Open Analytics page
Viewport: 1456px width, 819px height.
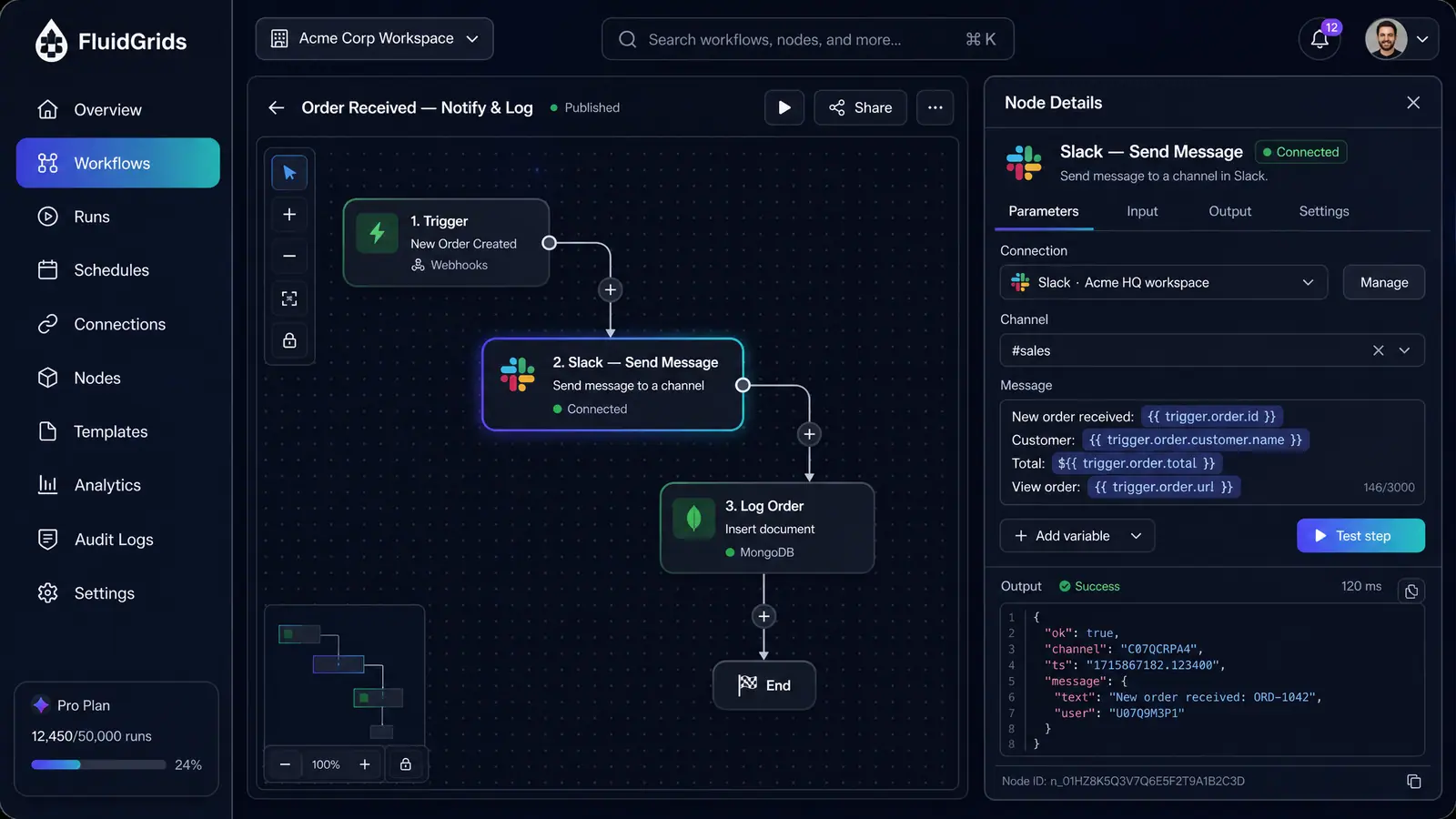click(x=117, y=485)
